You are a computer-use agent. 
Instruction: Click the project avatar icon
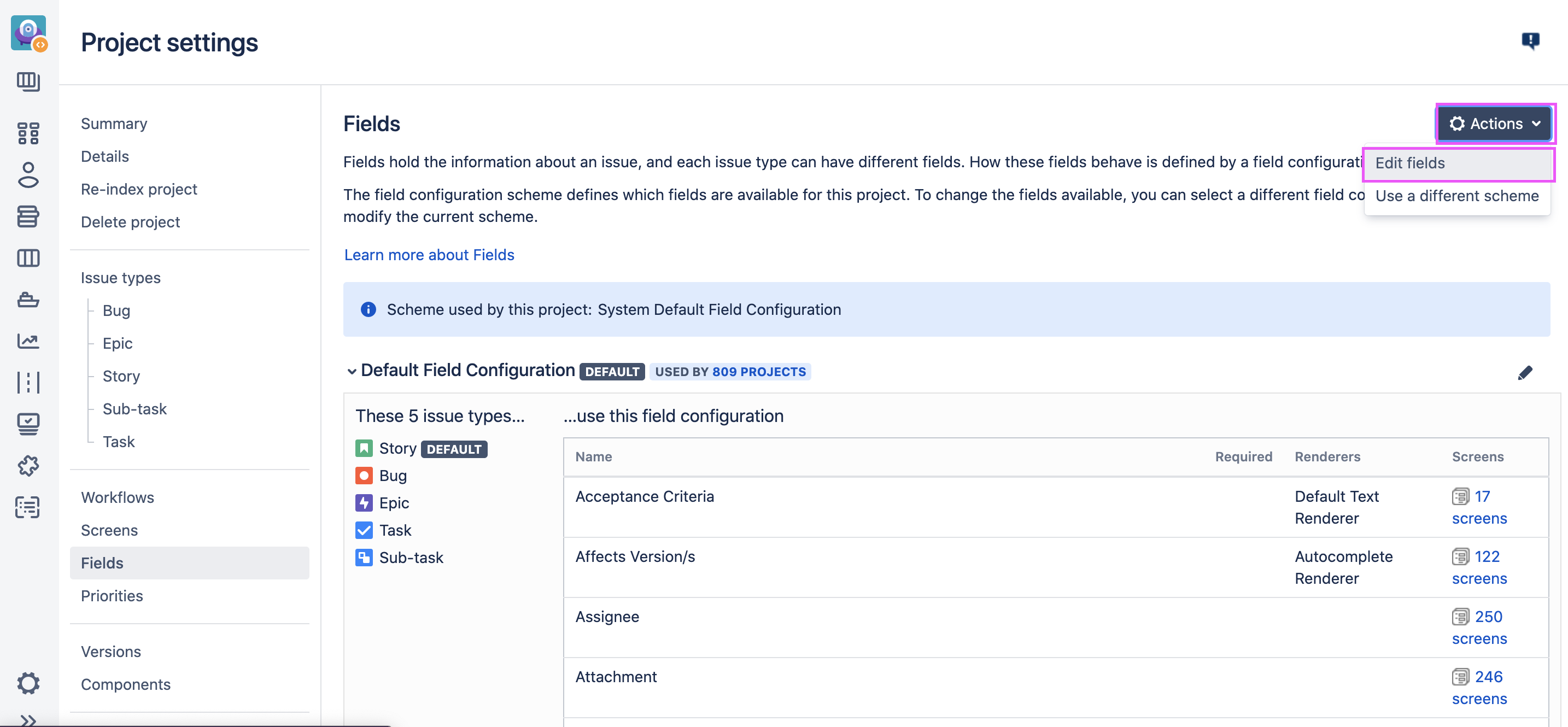pyautogui.click(x=28, y=33)
